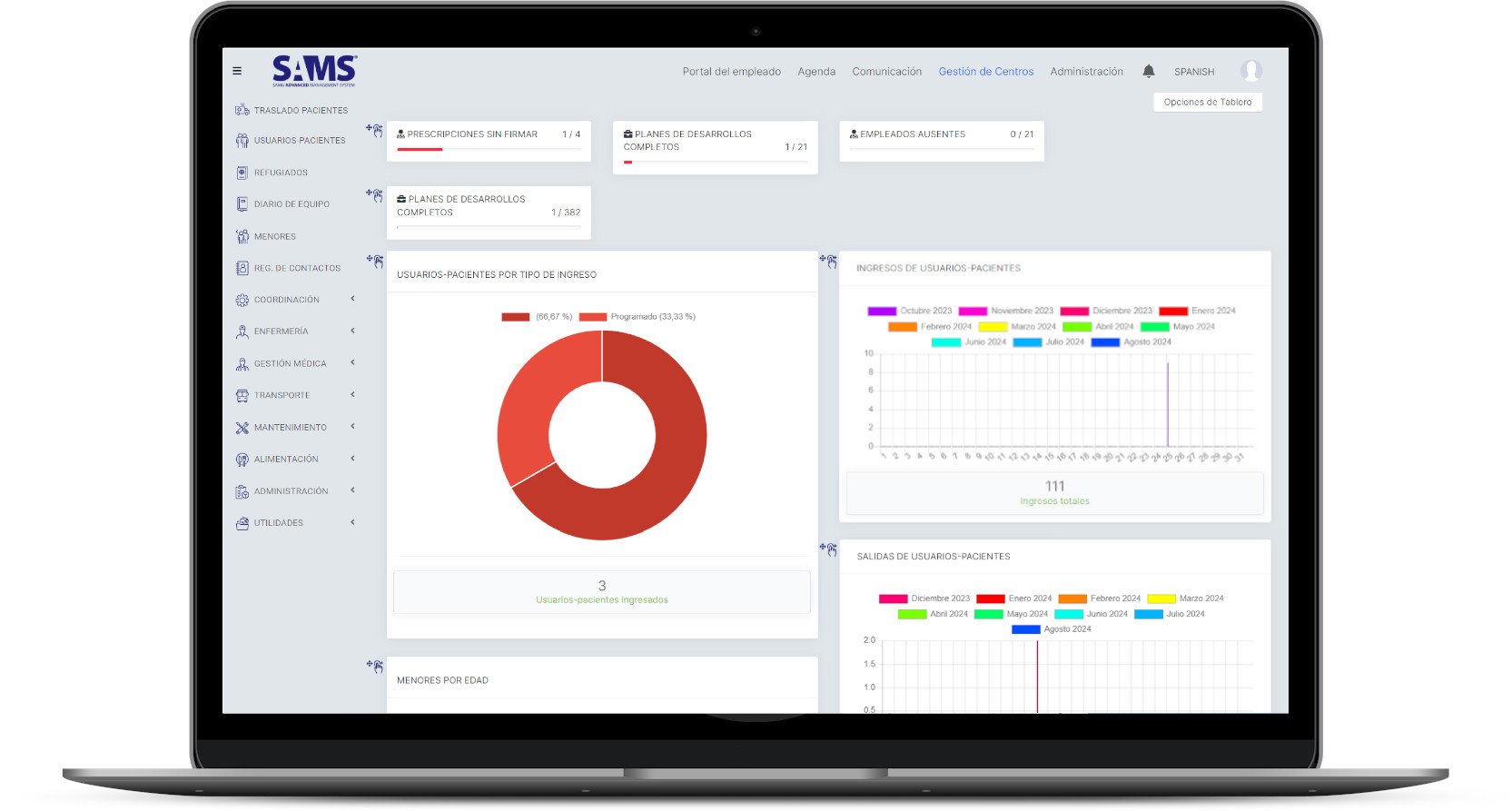The height and width of the screenshot is (811, 1512).
Task: Click move handle of Menores por Edad widget
Action: pos(374,666)
